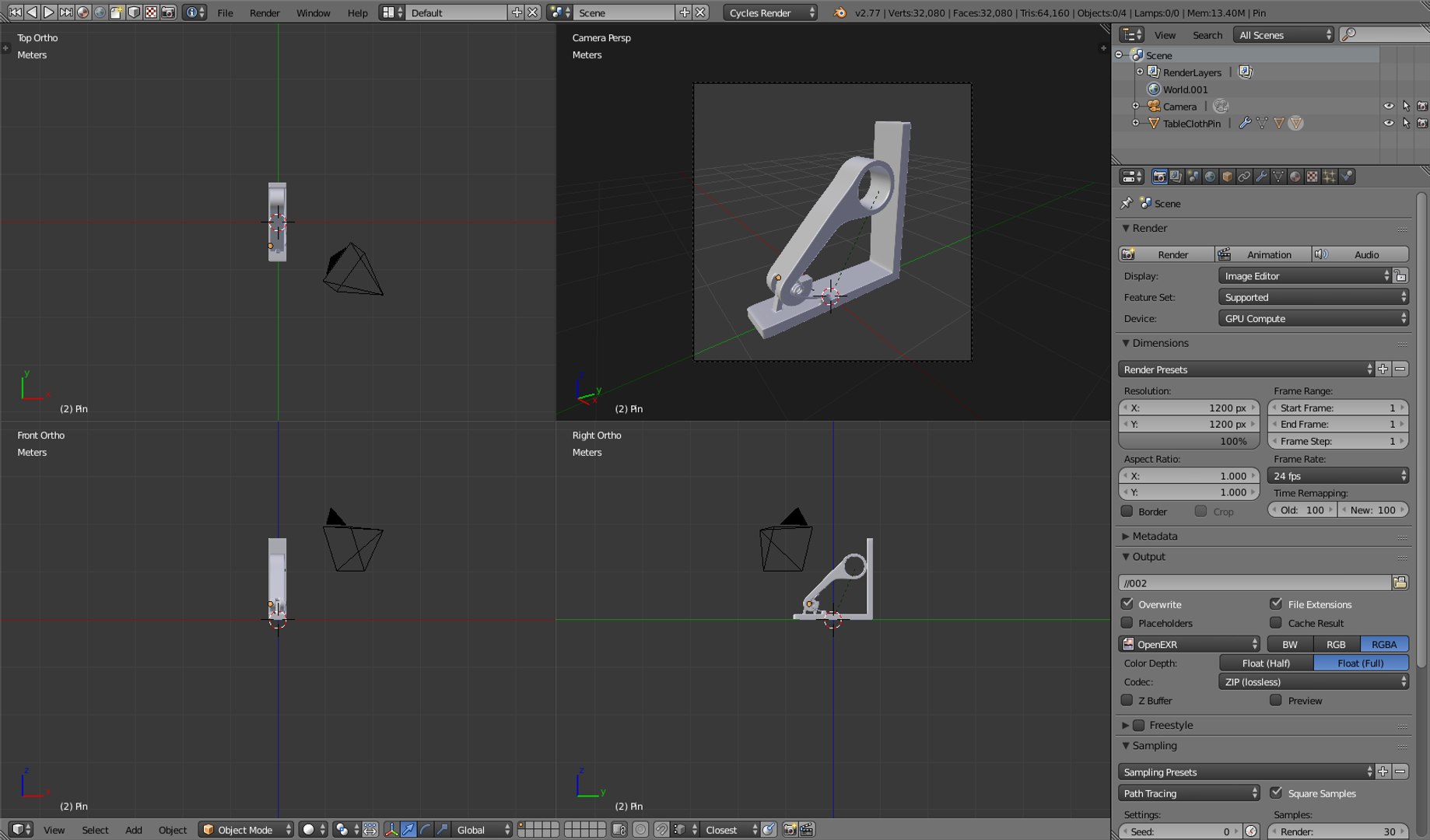Expand the TableClothPin tree item
This screenshot has width=1430, height=840.
coord(1135,123)
